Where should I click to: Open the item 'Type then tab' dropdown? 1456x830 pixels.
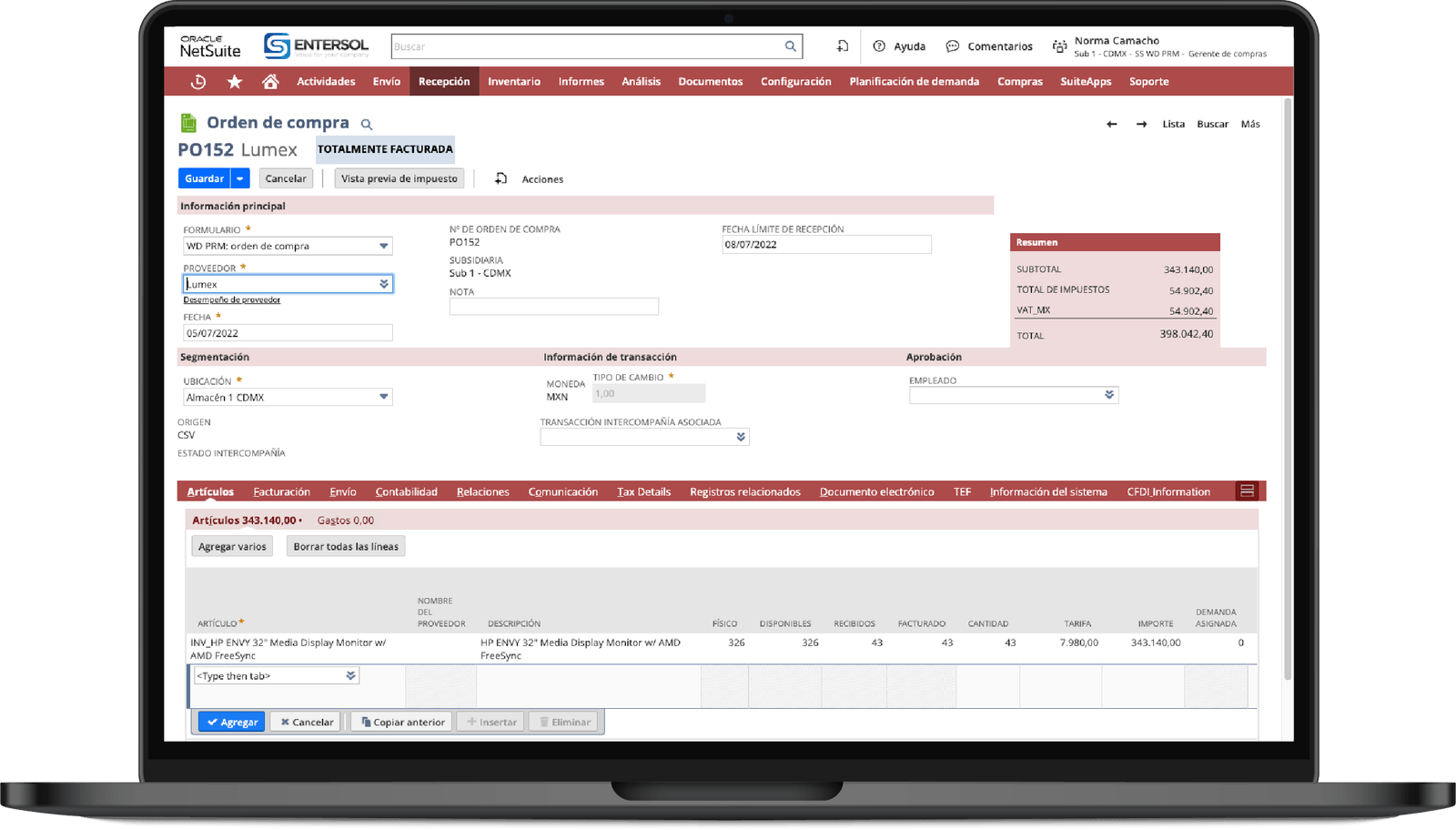[350, 675]
